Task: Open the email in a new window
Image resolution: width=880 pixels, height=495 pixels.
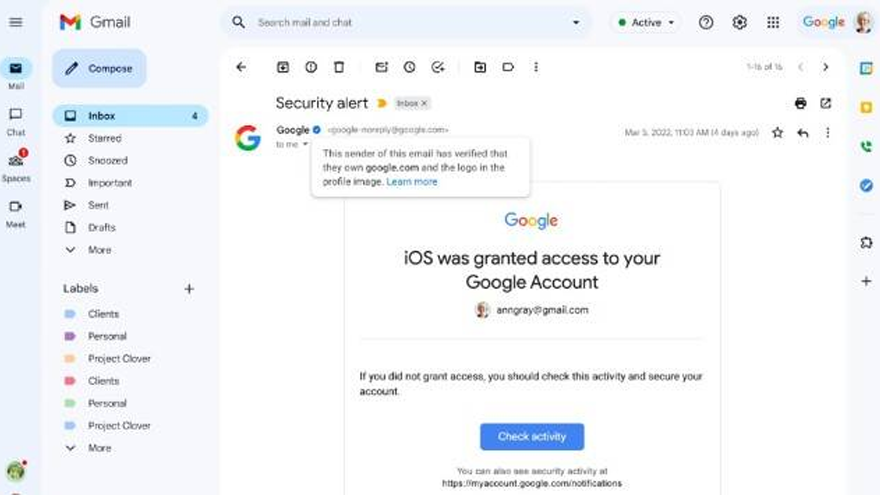Action: (826, 103)
